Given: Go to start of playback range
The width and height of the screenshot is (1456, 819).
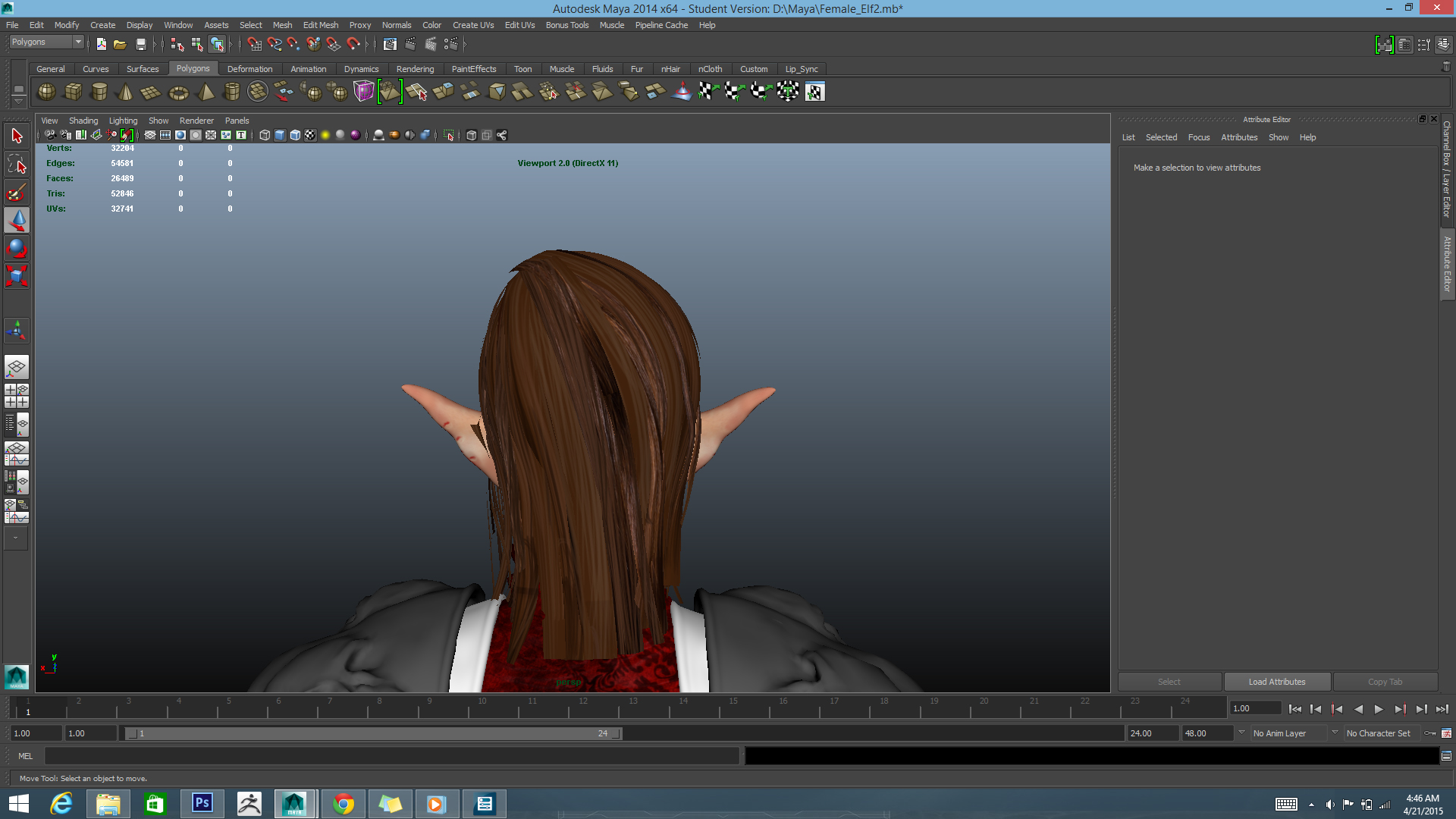Looking at the screenshot, I should tap(1295, 709).
